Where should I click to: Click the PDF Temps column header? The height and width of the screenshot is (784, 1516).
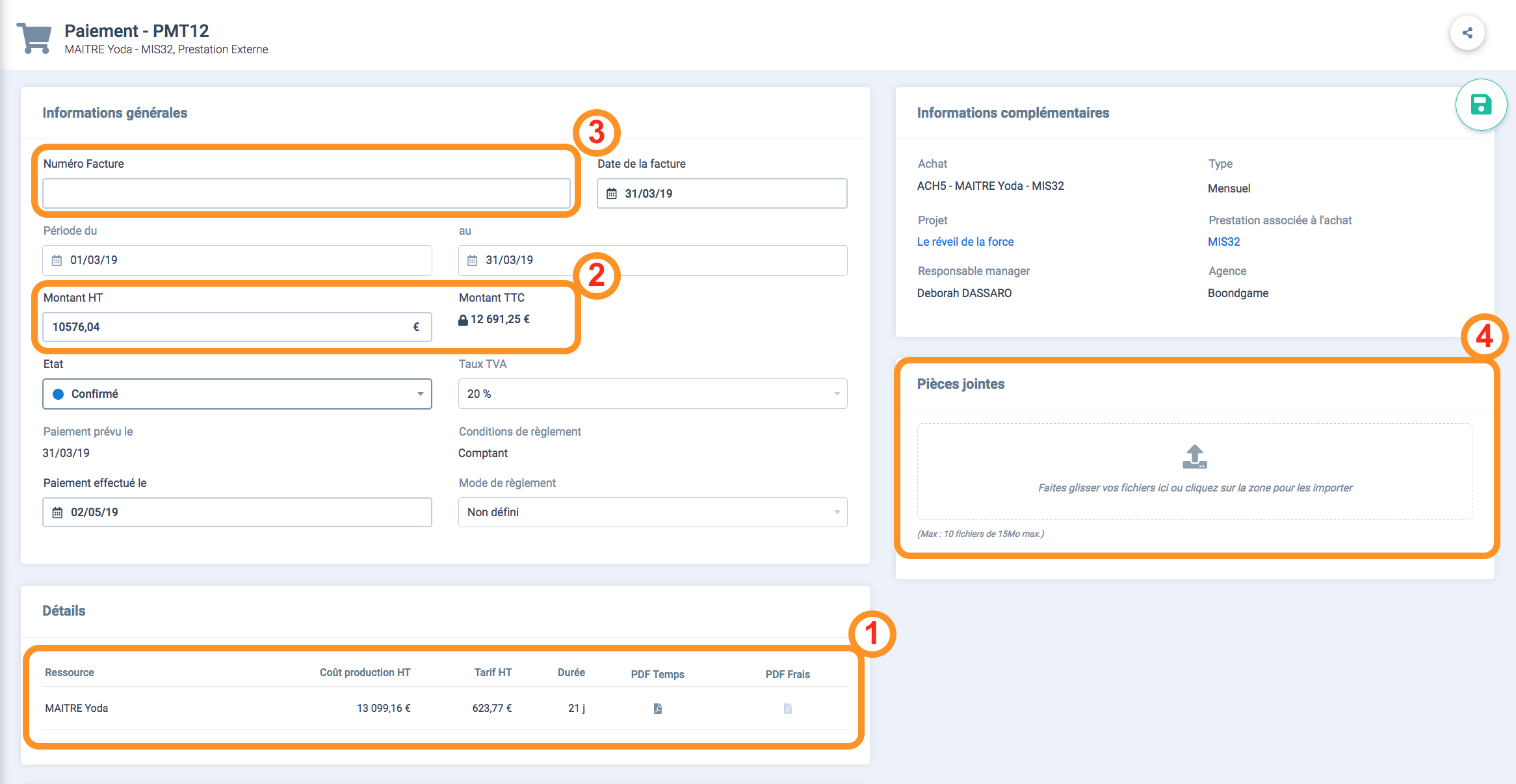pos(657,674)
